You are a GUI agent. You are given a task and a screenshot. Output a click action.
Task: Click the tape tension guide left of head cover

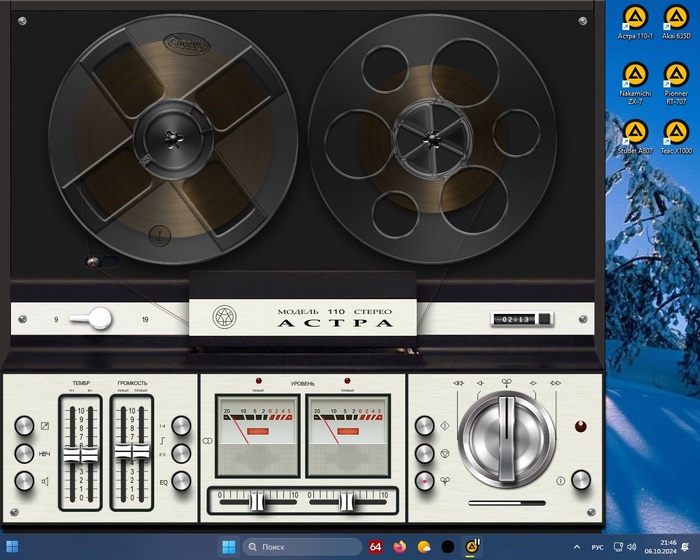92,262
